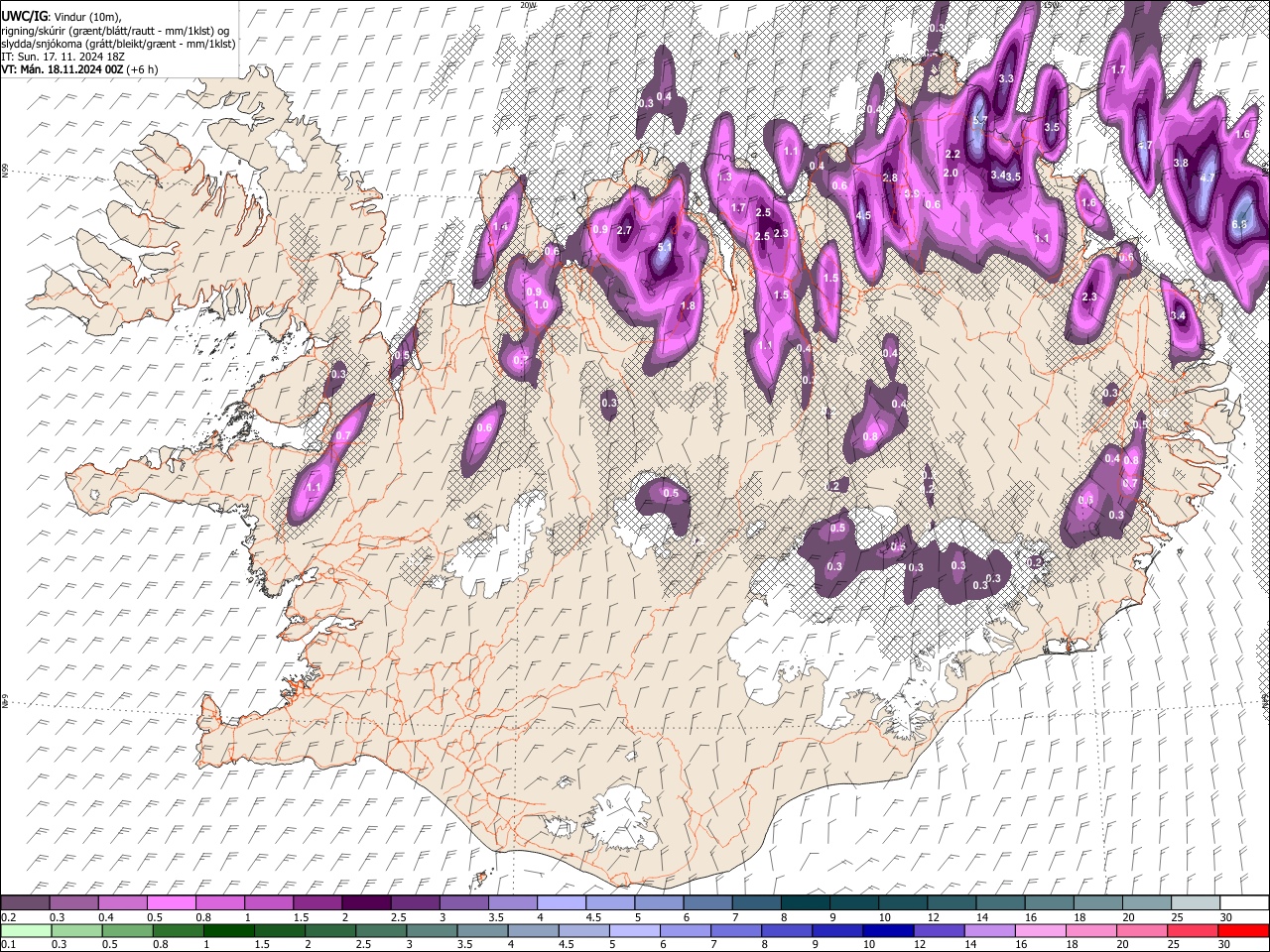Click the 6.8 precipitation value on map
Viewport: 1270px width, 952px height.
click(x=1239, y=224)
